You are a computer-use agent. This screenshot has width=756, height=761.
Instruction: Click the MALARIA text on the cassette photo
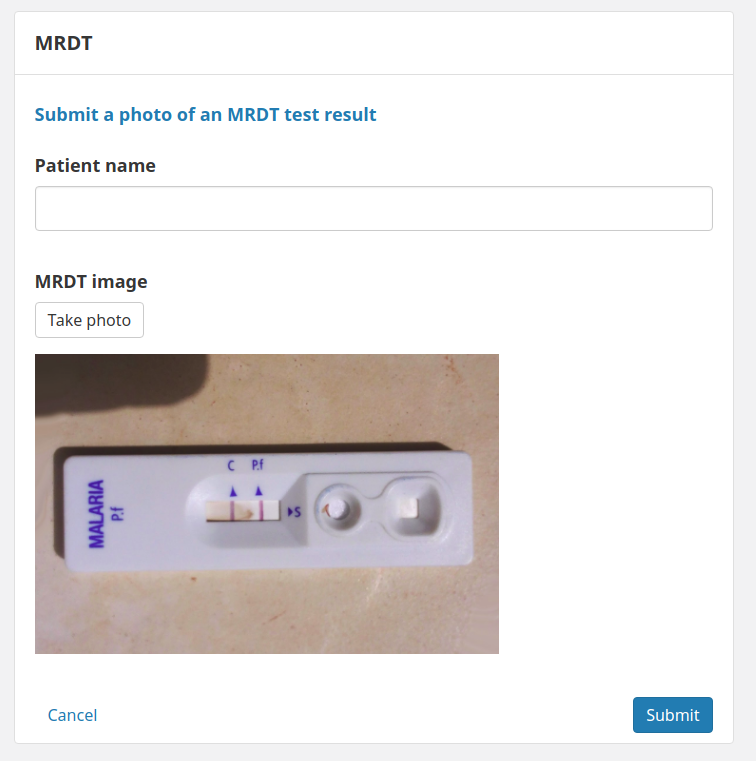(96, 514)
